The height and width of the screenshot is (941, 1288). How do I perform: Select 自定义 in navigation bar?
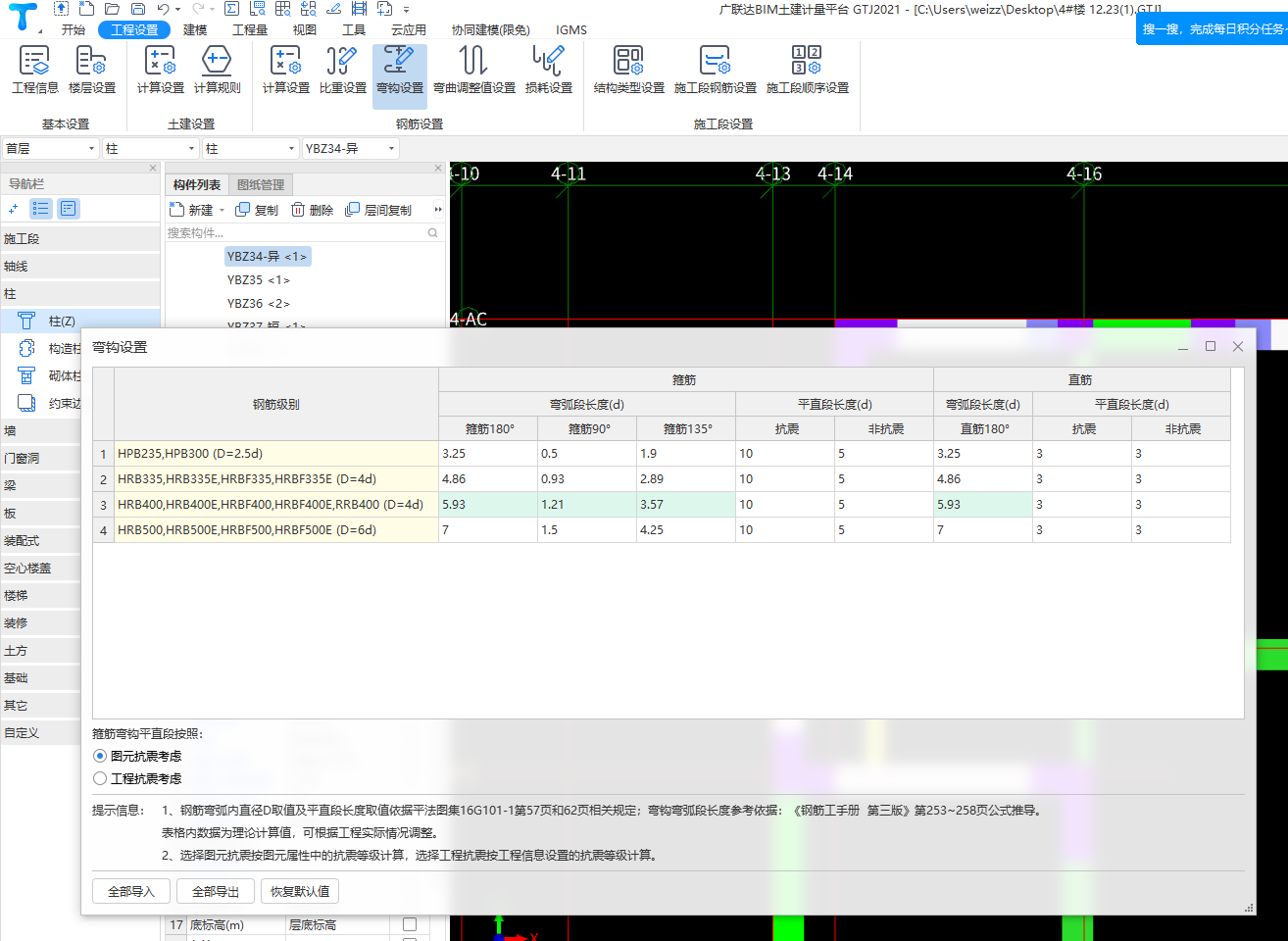41,733
